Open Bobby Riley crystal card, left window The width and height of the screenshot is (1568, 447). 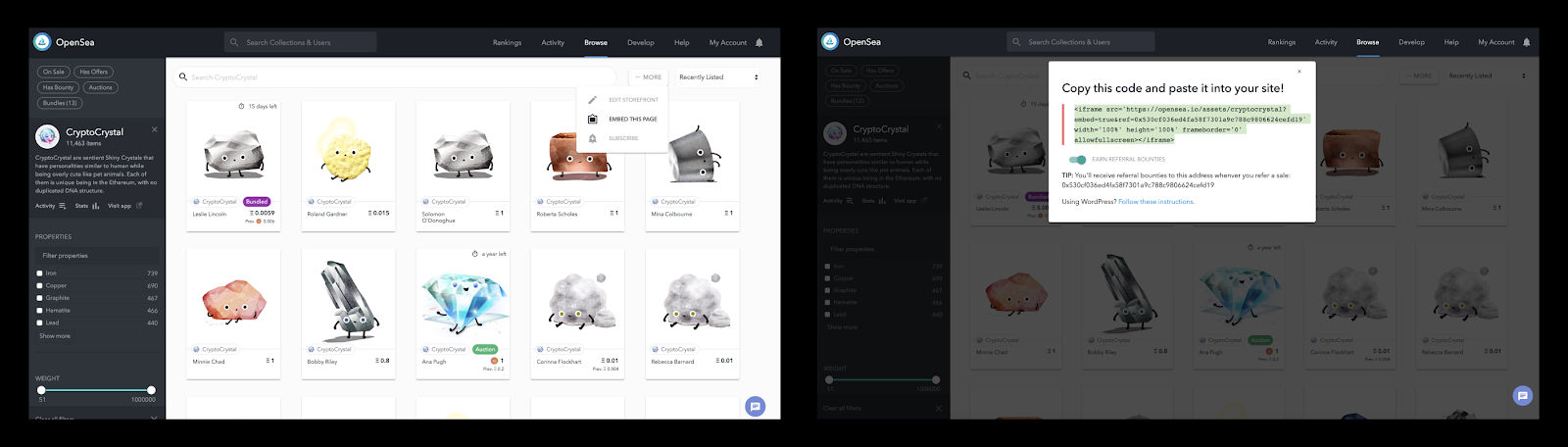click(348, 312)
